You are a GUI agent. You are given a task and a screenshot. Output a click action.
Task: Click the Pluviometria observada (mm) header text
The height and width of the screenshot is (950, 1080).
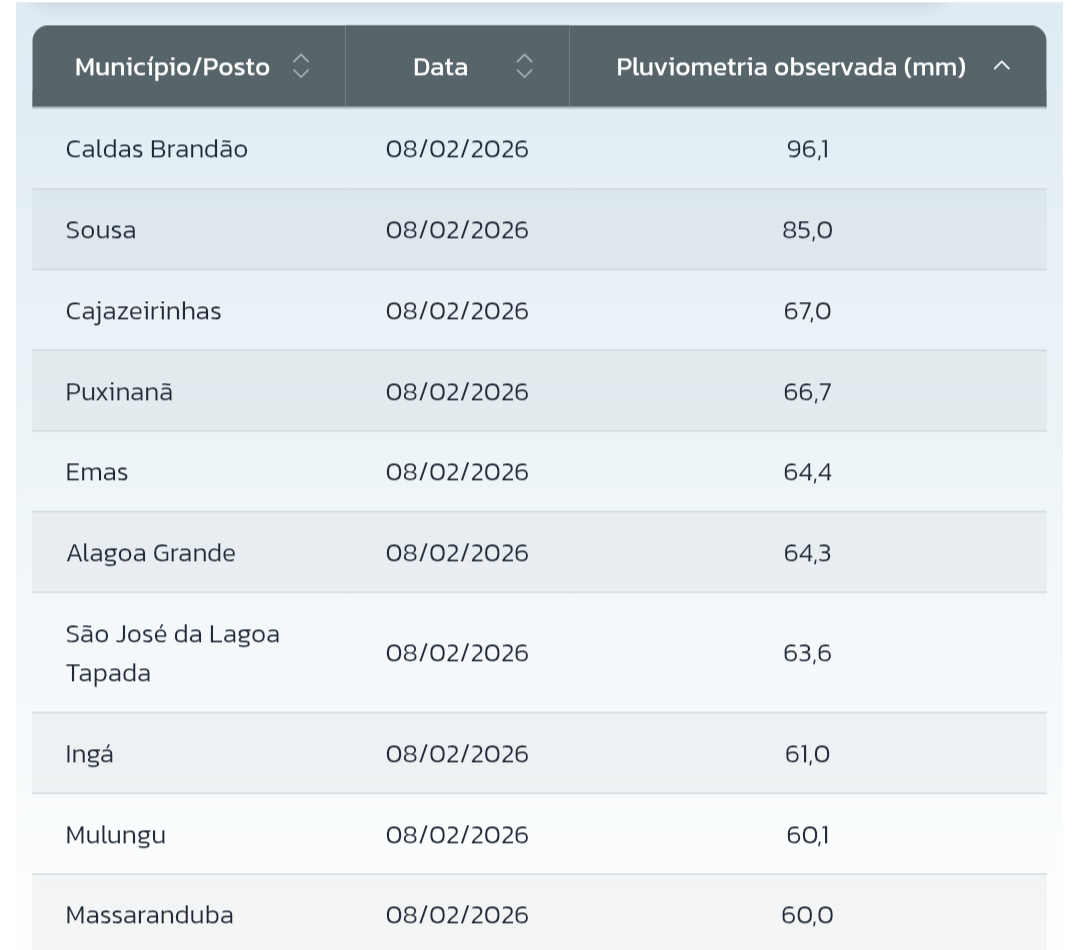[791, 68]
